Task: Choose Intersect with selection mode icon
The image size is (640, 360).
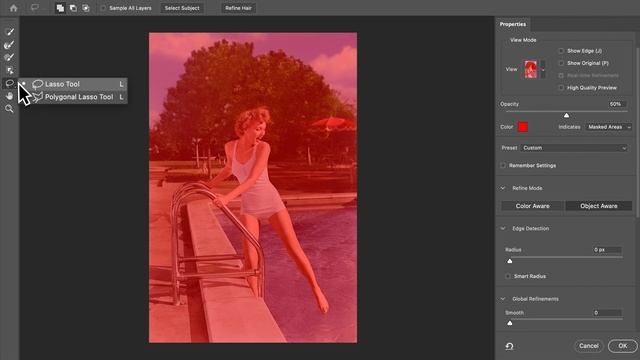Action: (86, 8)
